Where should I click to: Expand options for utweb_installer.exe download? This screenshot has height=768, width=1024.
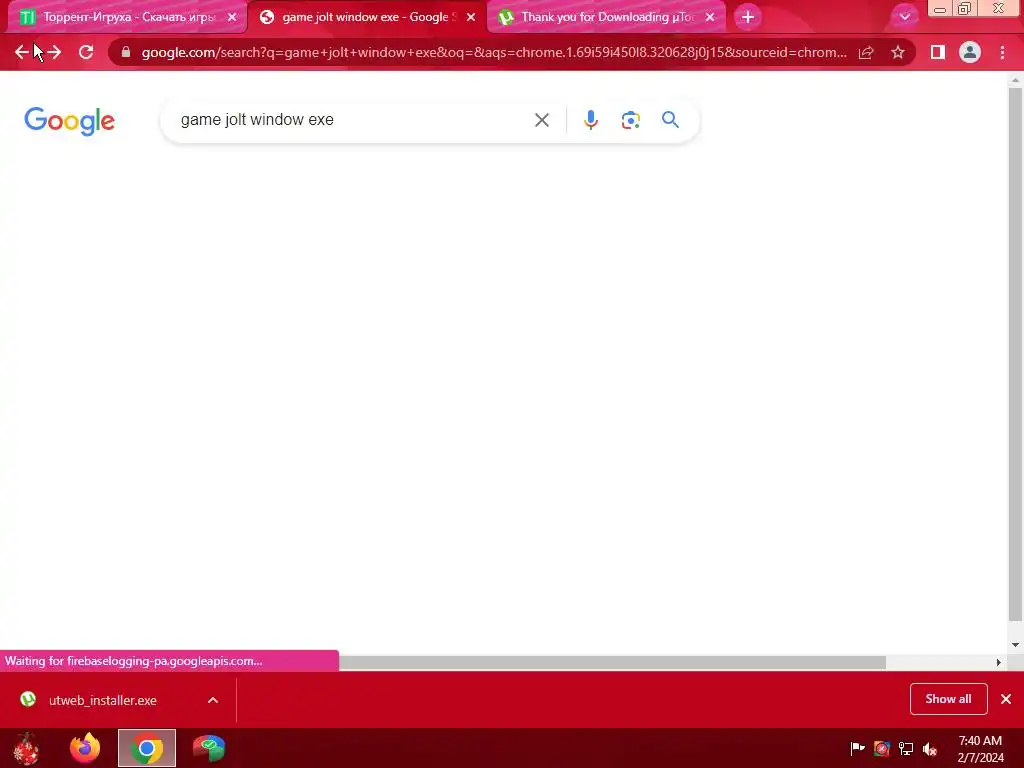[x=213, y=700]
